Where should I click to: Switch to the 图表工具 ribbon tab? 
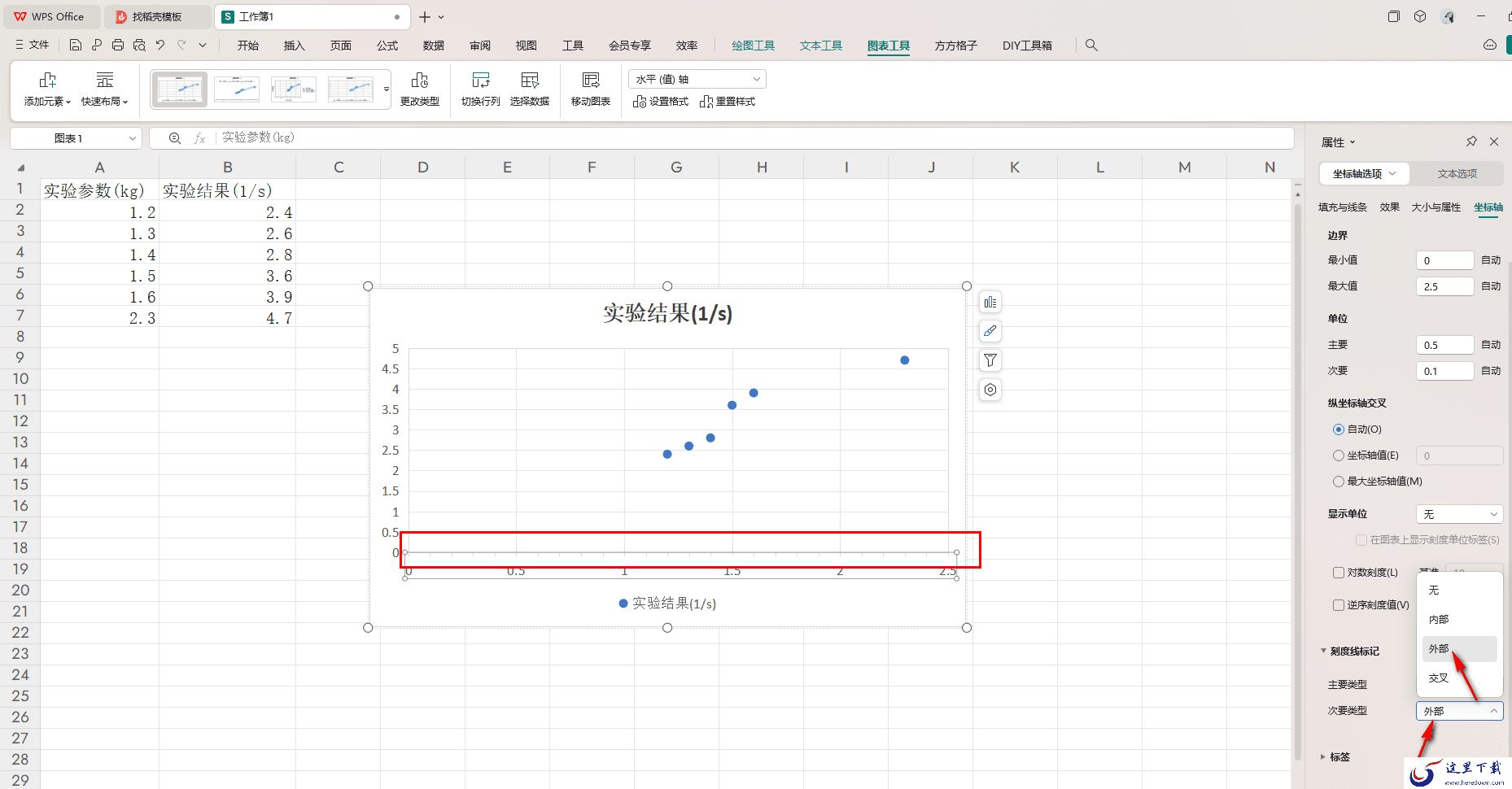pyautogui.click(x=889, y=46)
